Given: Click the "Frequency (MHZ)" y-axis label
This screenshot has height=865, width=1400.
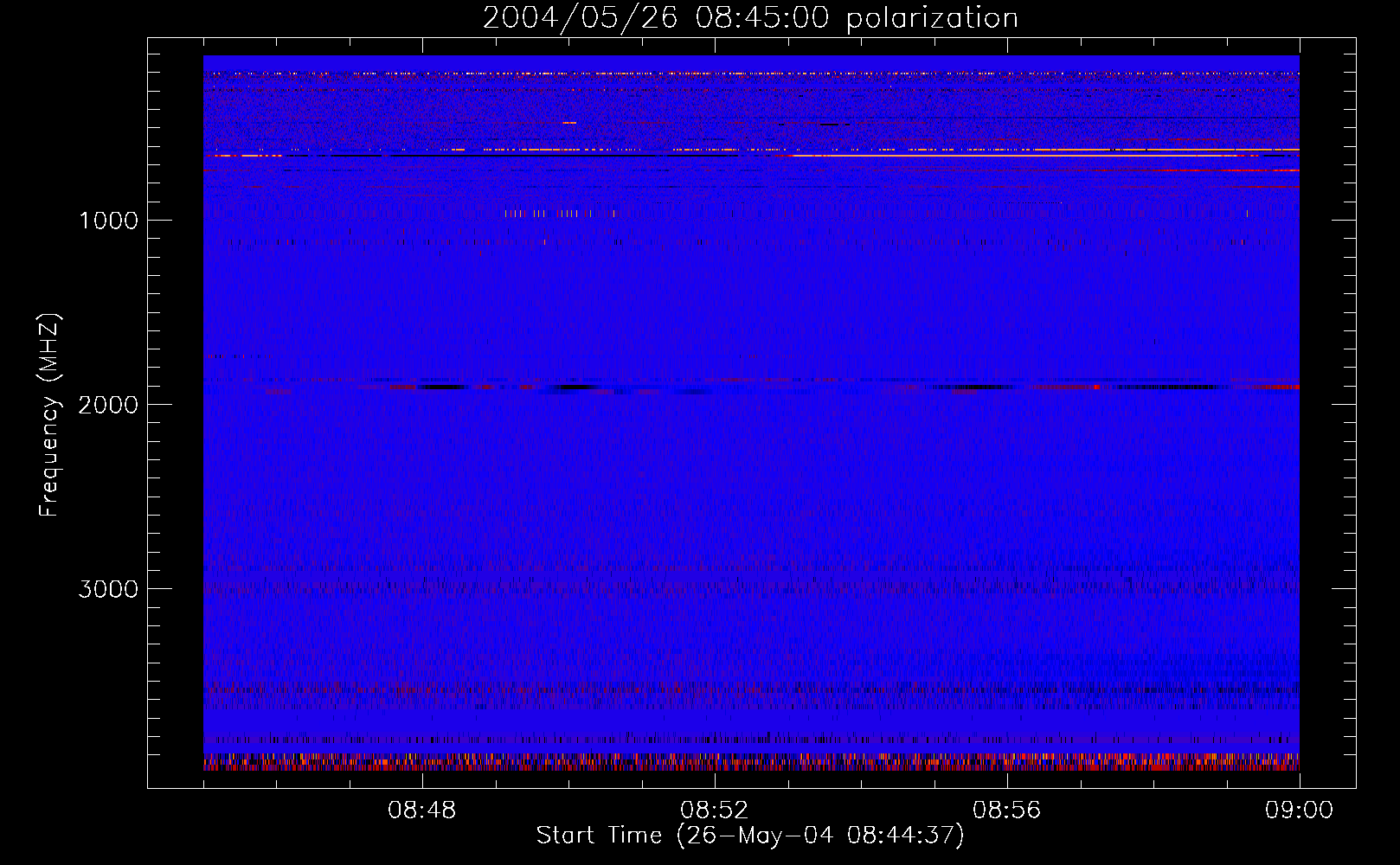Looking at the screenshot, I should pos(49,415).
